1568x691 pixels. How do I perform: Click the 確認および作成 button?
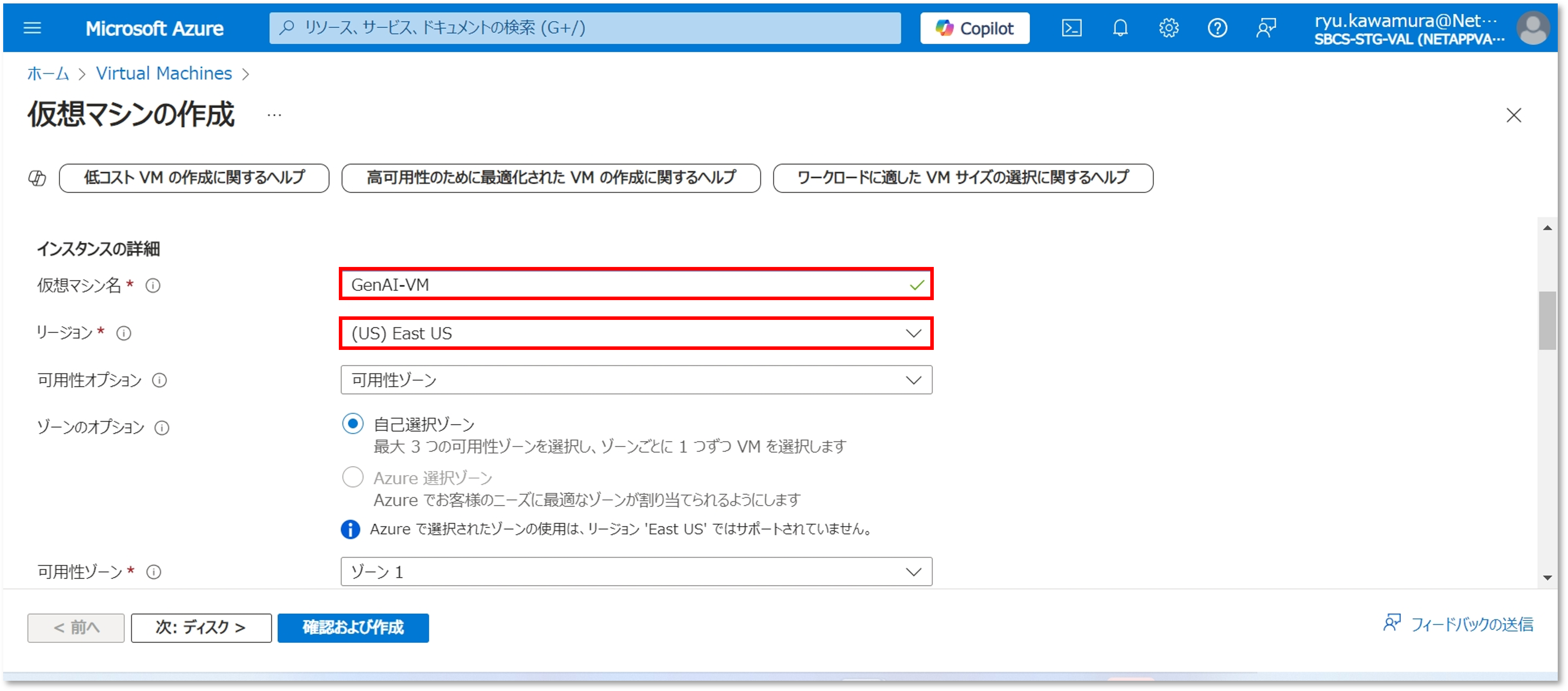click(x=353, y=627)
